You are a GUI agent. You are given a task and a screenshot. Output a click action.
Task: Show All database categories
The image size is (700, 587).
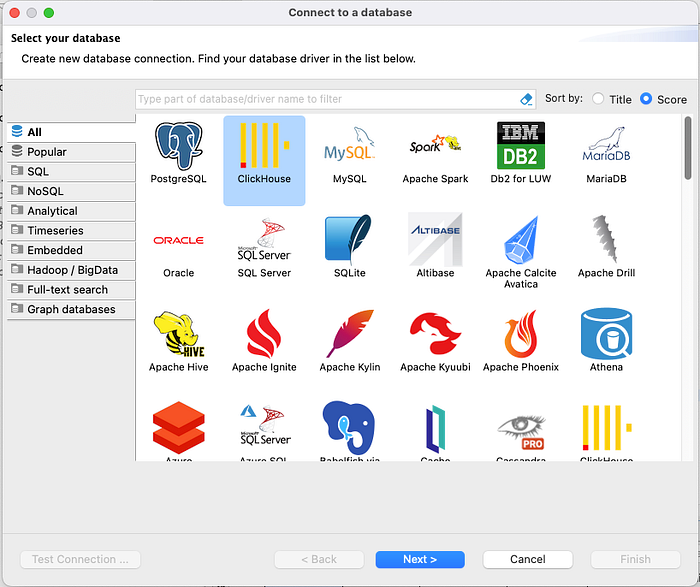tap(71, 132)
